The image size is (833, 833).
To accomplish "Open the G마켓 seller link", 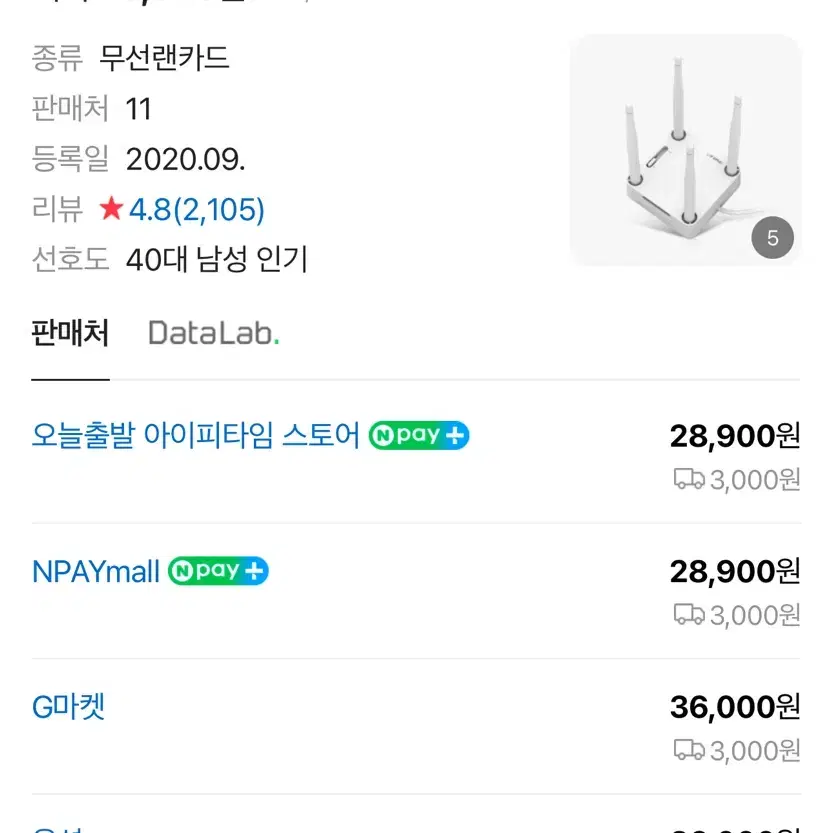I will (69, 707).
